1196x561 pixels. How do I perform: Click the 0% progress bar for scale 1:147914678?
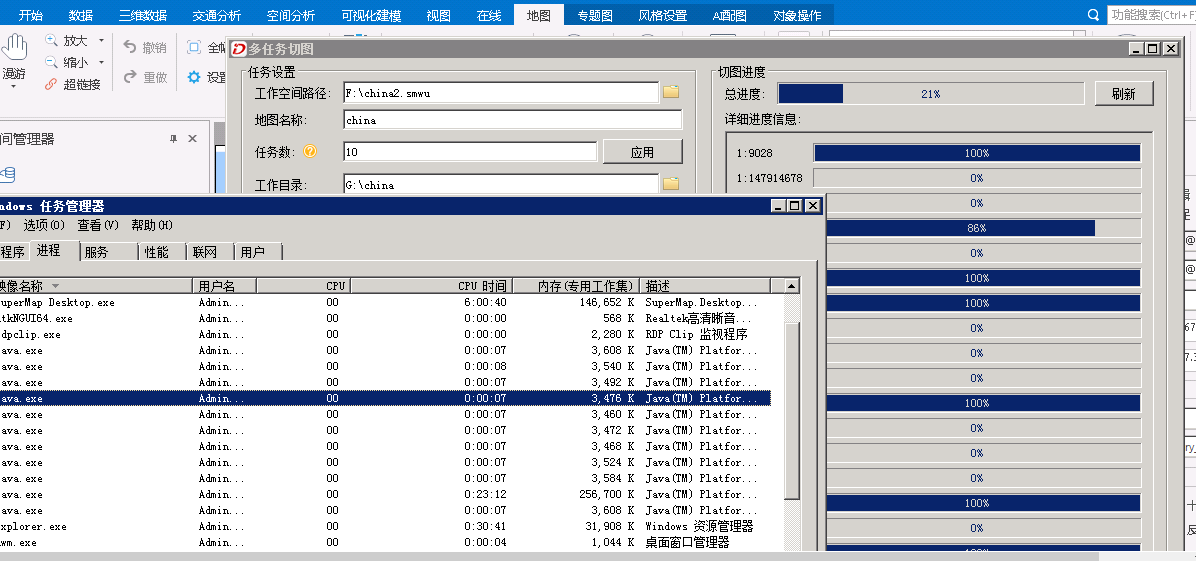tap(977, 178)
